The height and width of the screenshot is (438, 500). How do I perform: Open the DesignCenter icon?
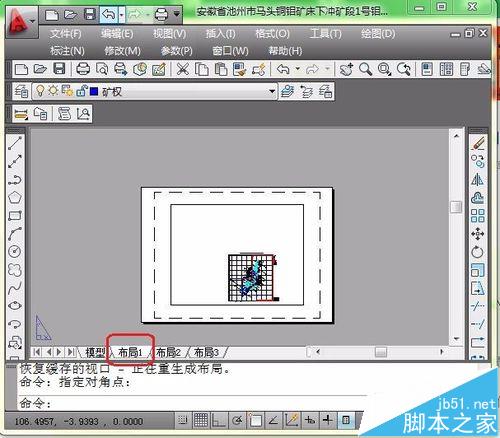(x=446, y=69)
